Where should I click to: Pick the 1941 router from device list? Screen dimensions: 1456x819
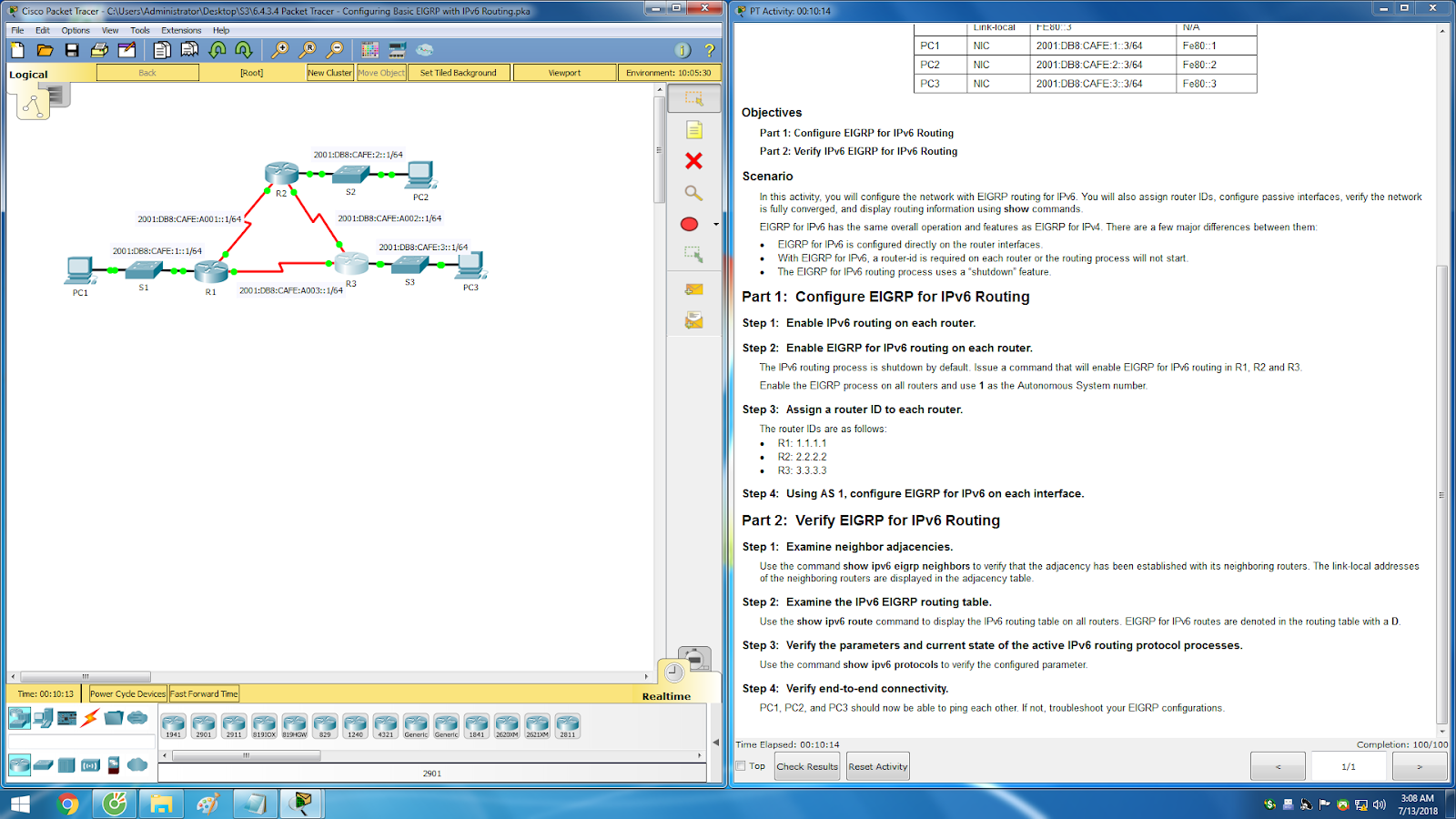point(173,726)
